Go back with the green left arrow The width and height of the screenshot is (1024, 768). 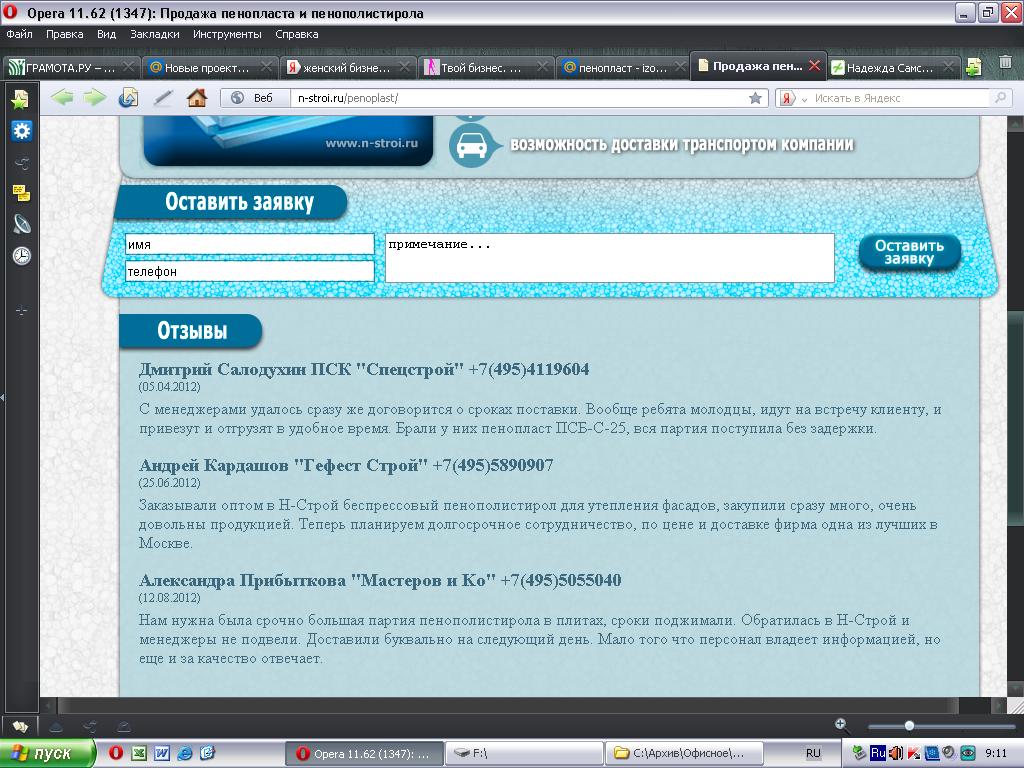pos(62,98)
